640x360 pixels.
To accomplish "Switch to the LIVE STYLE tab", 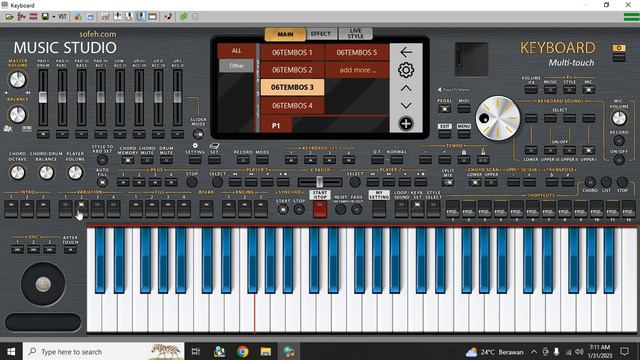I will (355, 33).
